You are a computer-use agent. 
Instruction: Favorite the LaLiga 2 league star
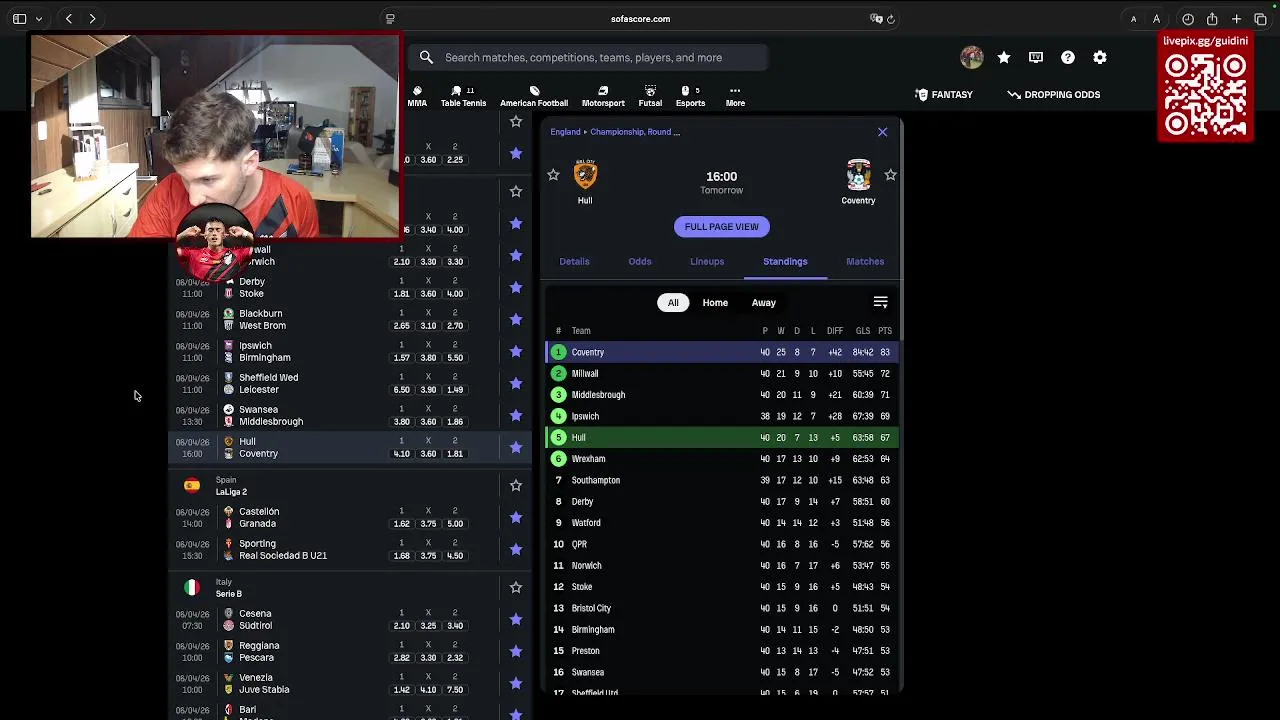(x=516, y=485)
